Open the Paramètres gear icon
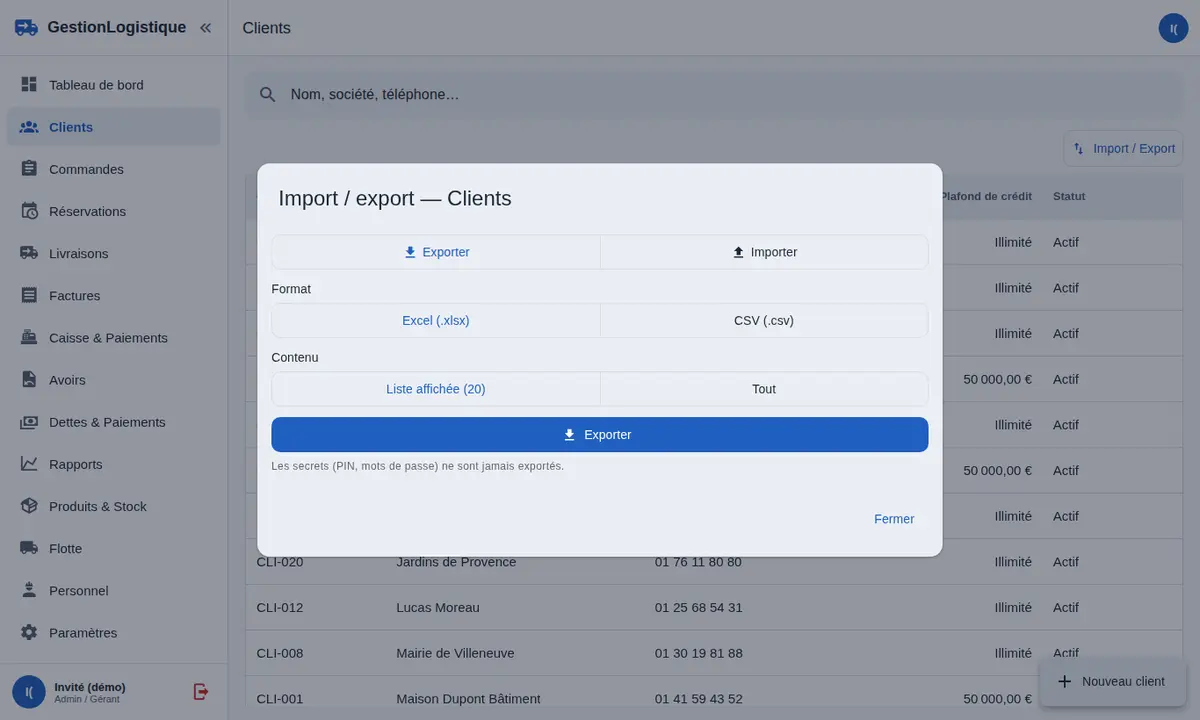Image resolution: width=1200 pixels, height=720 pixels. click(x=29, y=633)
